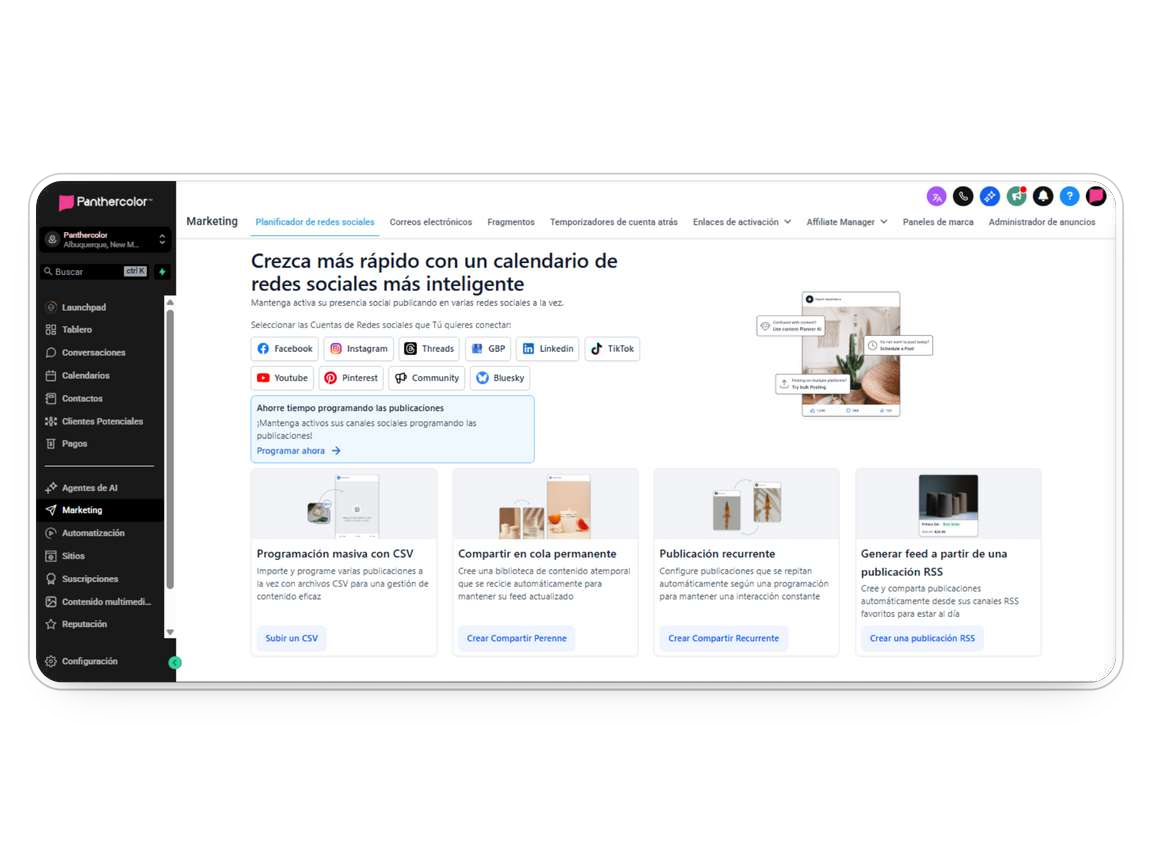Open Calendarios in the sidebar

tap(85, 375)
